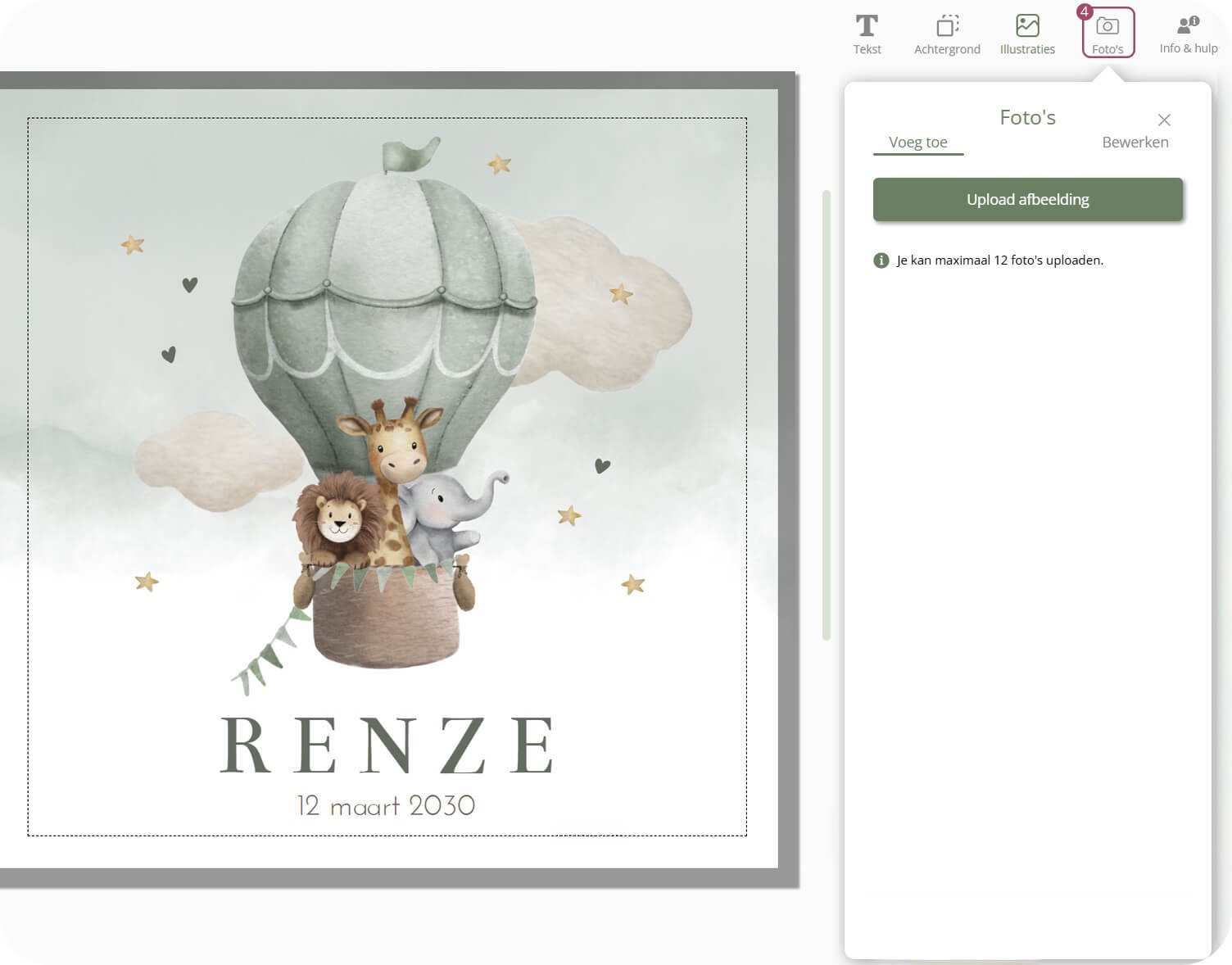Switch to the Bewerken tab
The width and height of the screenshot is (1232, 965).
(x=1135, y=143)
